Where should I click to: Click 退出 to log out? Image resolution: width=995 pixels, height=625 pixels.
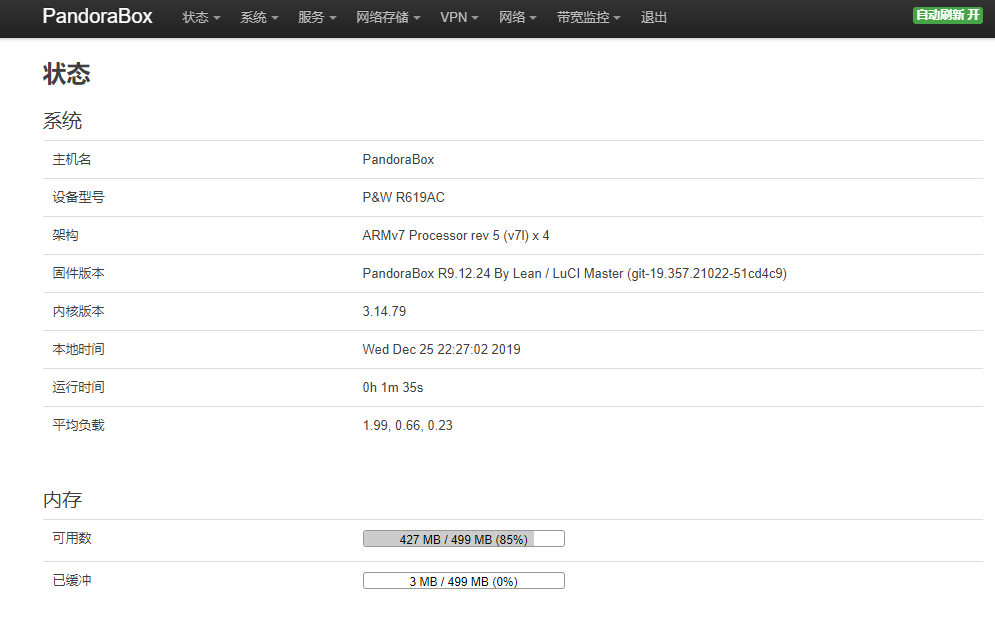click(654, 18)
